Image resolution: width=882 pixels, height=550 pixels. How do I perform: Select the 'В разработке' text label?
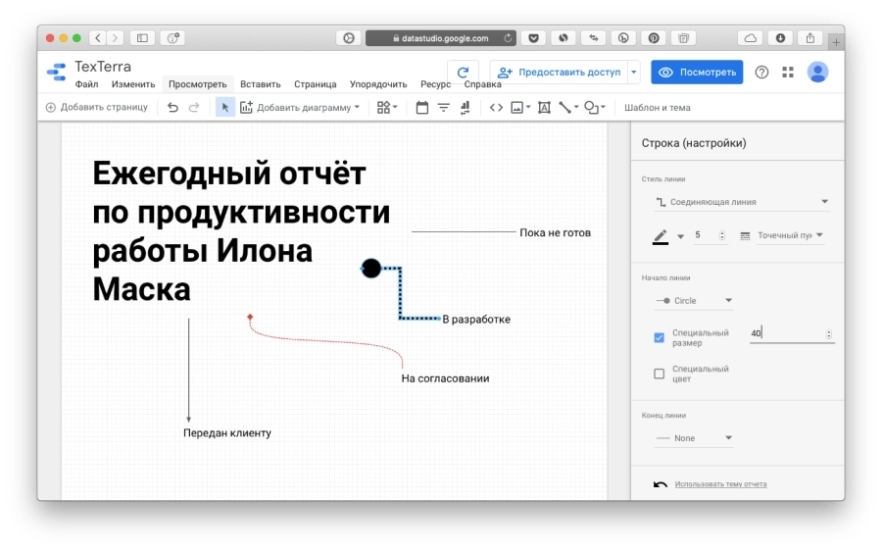click(476, 319)
